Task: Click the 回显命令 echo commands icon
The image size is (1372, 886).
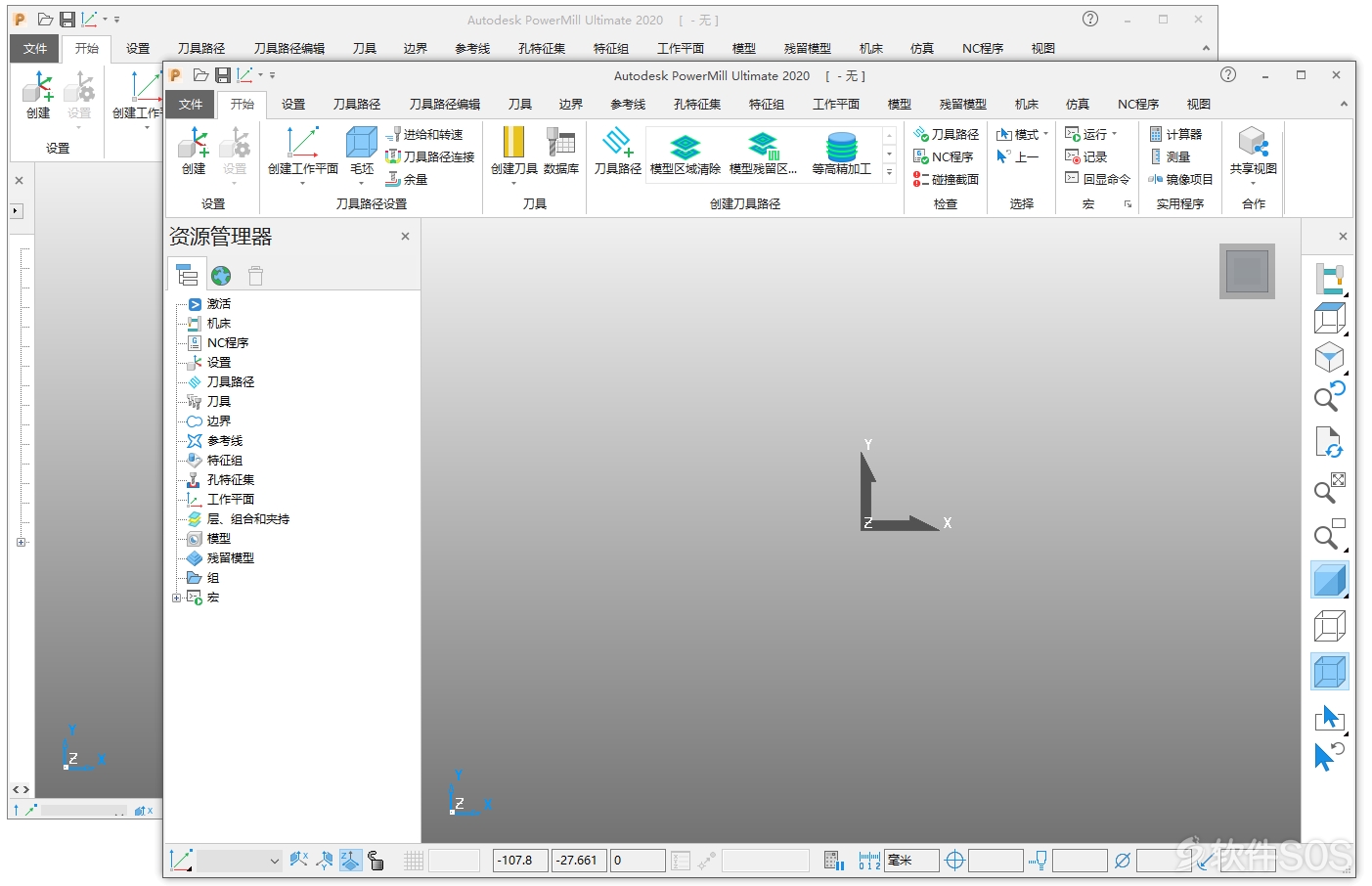Action: tap(1097, 179)
